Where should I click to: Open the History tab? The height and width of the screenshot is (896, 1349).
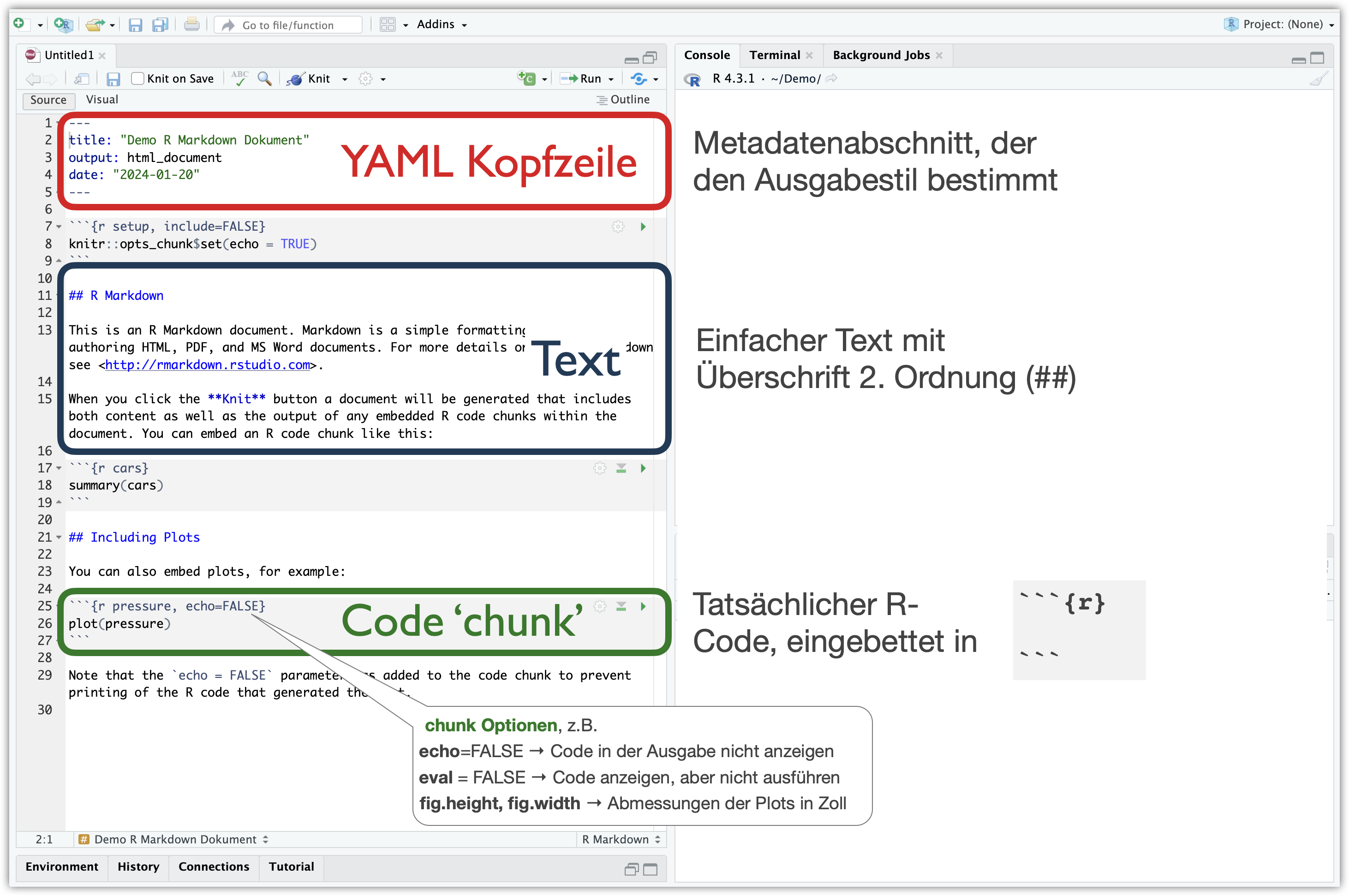pos(138,866)
